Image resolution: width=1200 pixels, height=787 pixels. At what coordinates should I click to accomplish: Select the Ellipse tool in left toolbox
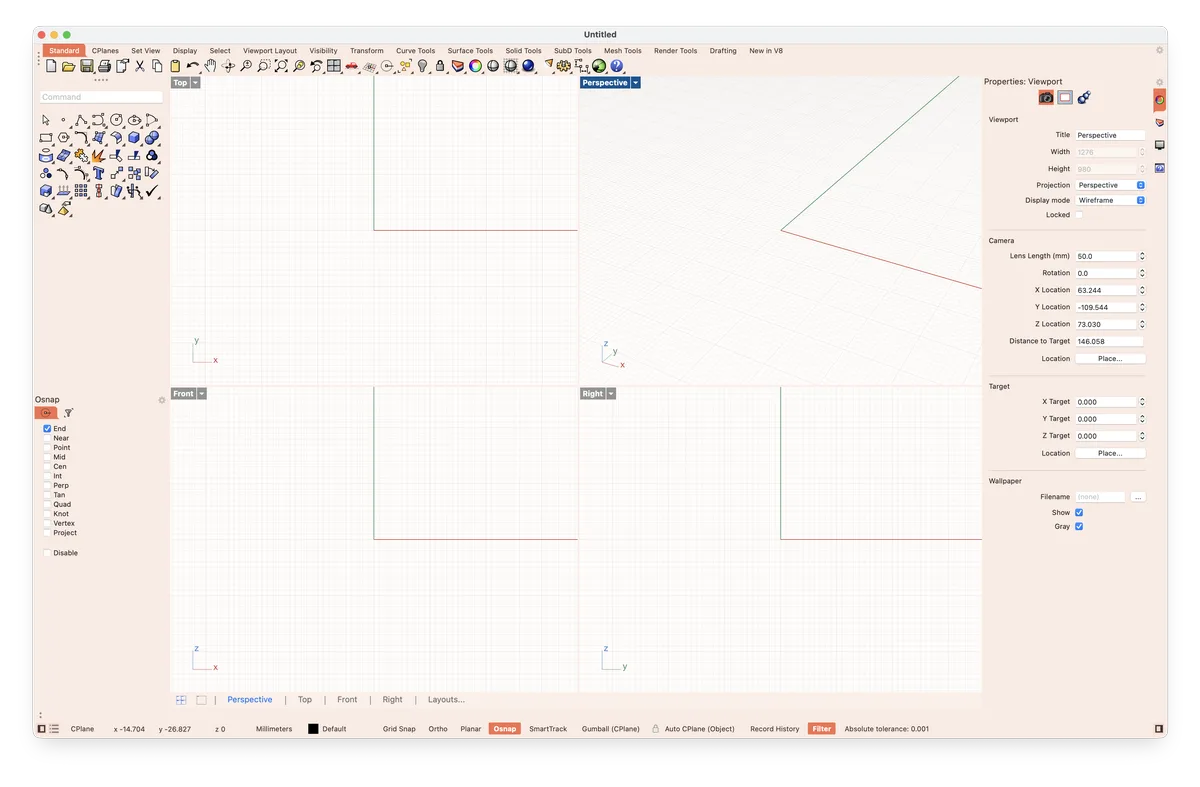[x=134, y=120]
